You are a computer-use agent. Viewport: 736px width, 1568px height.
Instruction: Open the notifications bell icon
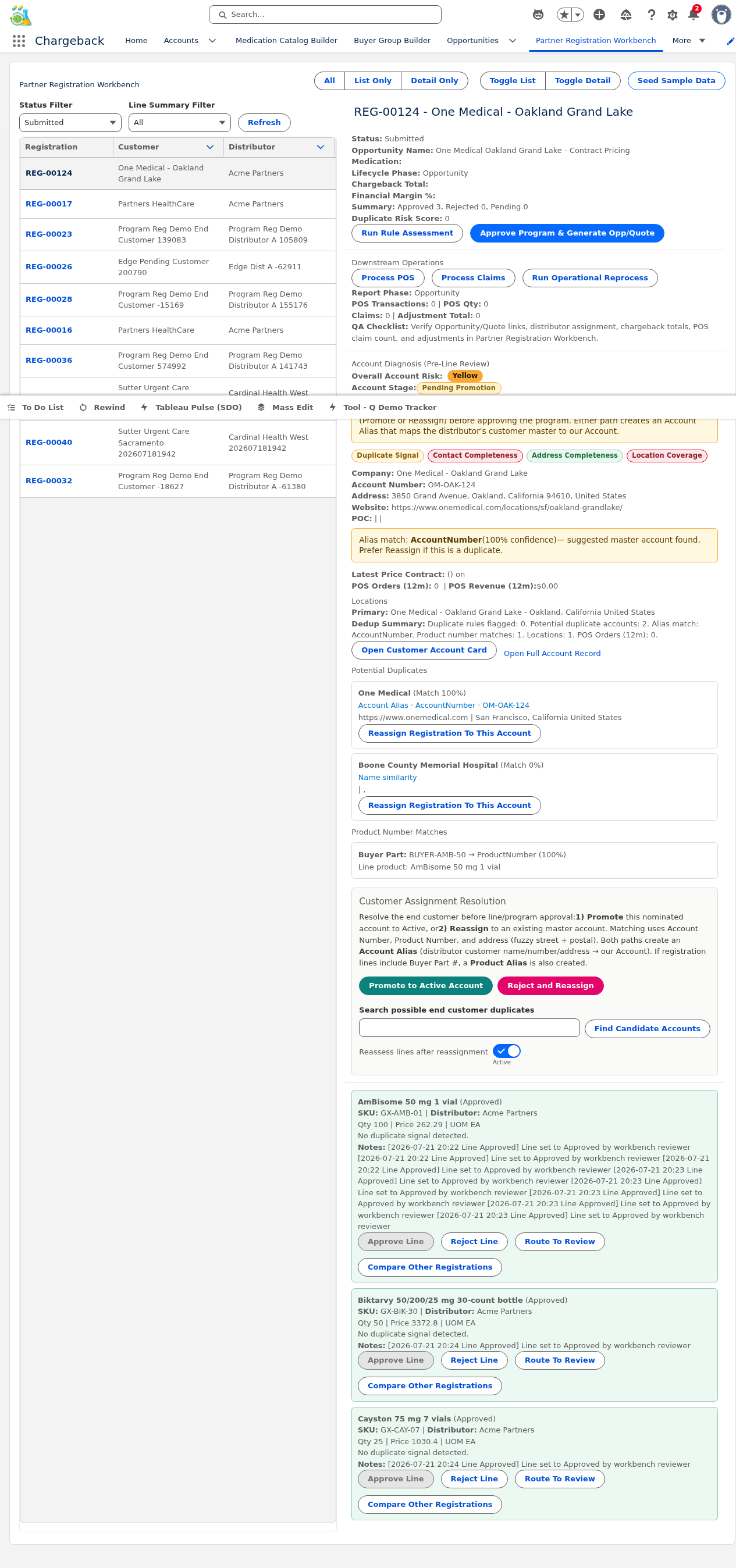(x=694, y=15)
